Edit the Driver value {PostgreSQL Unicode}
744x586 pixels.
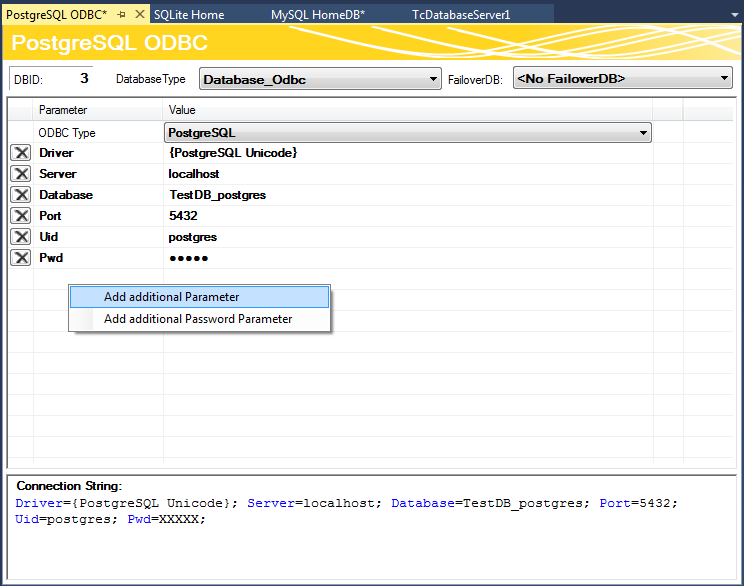click(408, 153)
